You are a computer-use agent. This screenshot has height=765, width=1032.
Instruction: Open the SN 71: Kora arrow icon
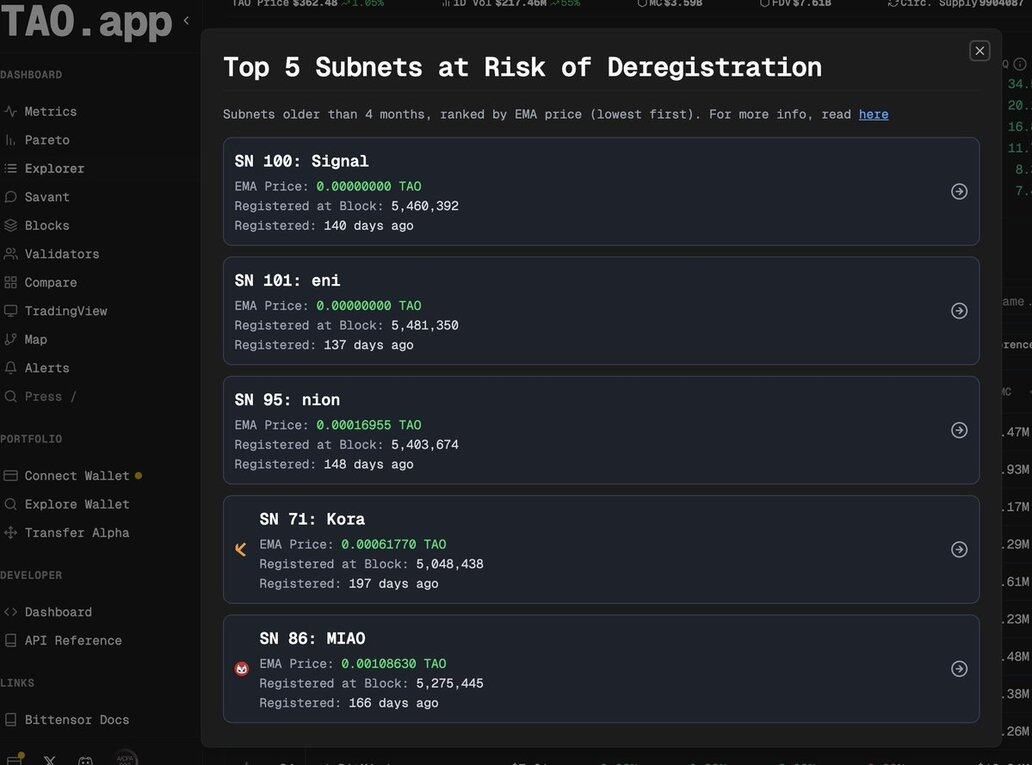point(959,549)
